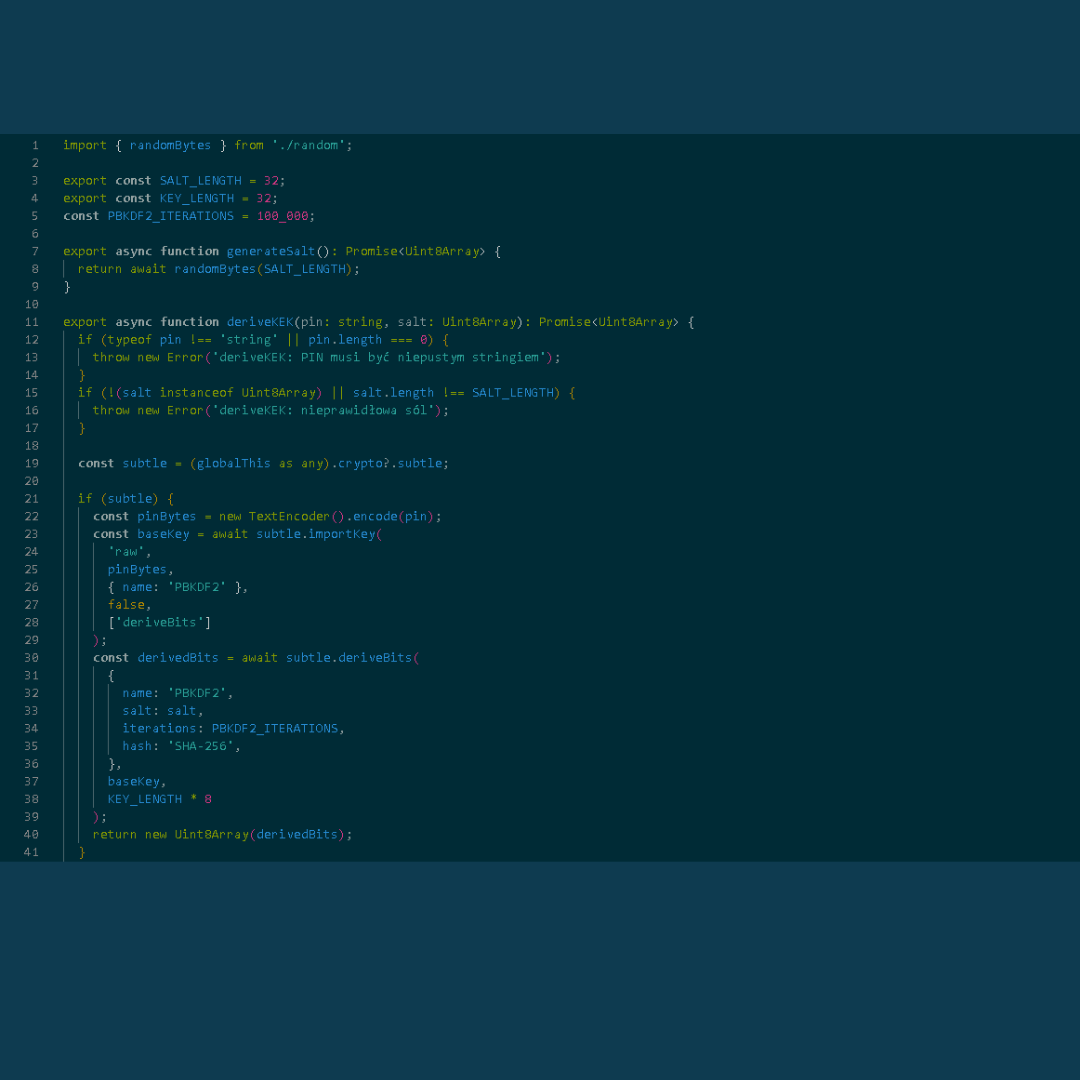1080x1080 pixels.
Task: Click line number 18 in the gutter
Action: click(32, 446)
